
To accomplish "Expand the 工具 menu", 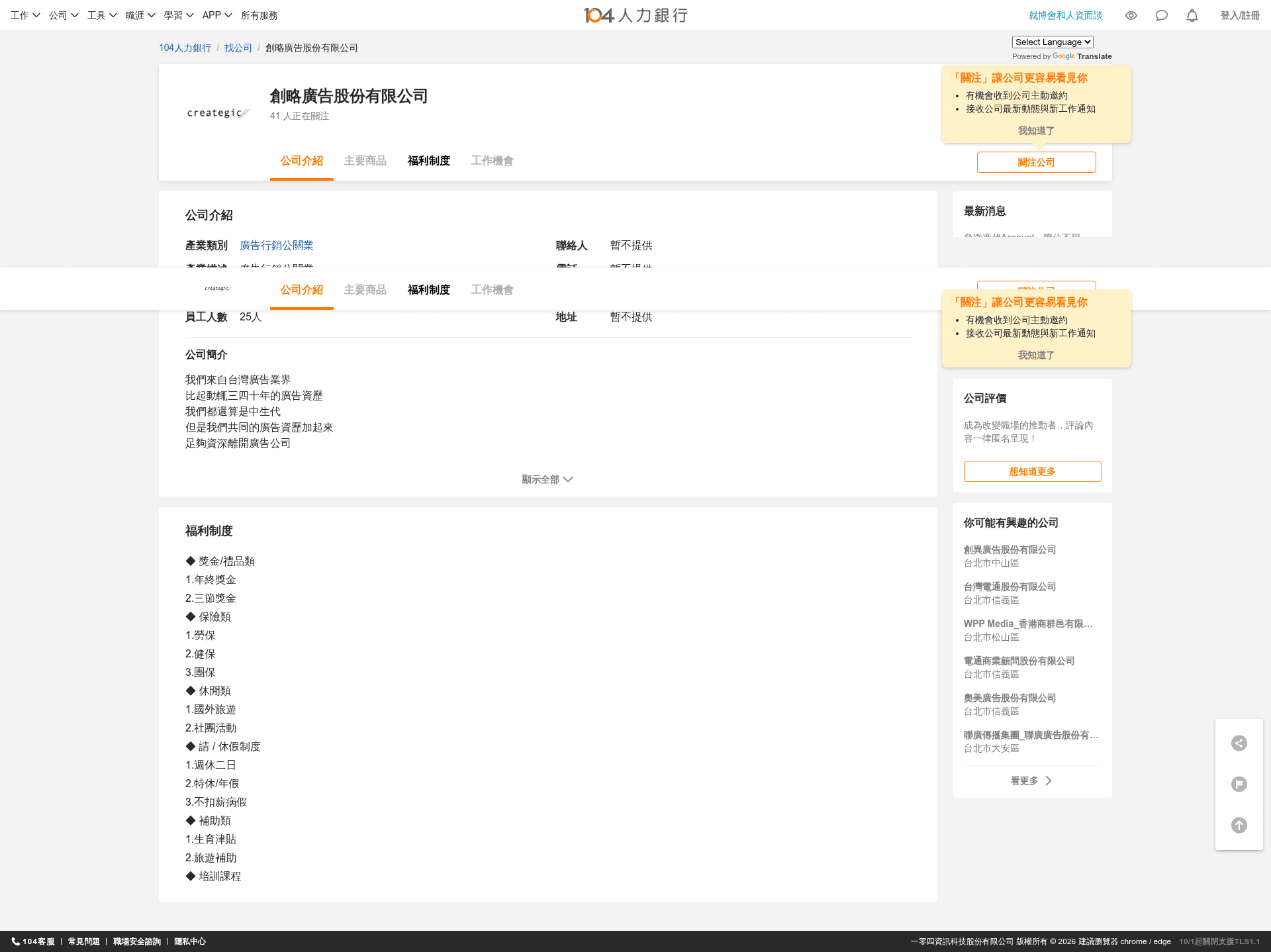I will tap(102, 15).
